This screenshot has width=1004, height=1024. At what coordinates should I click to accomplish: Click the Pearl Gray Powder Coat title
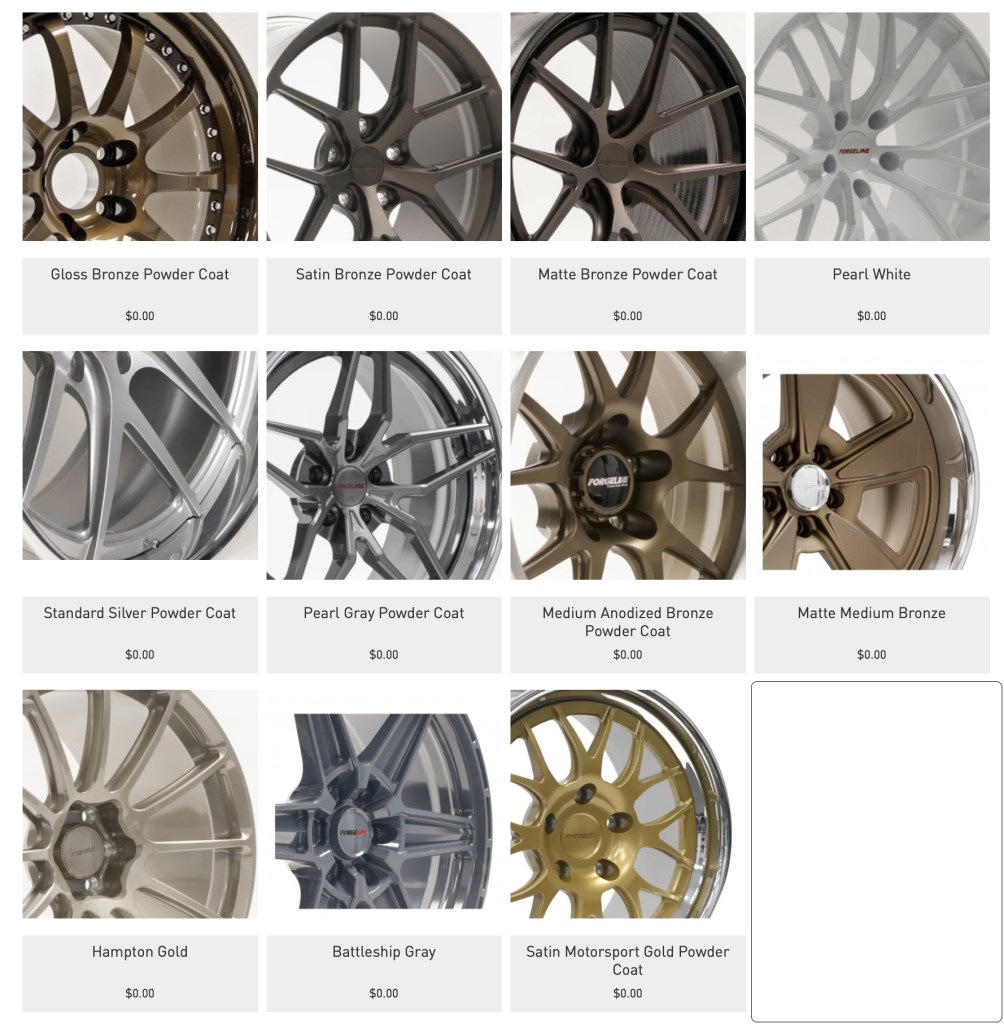(x=384, y=613)
